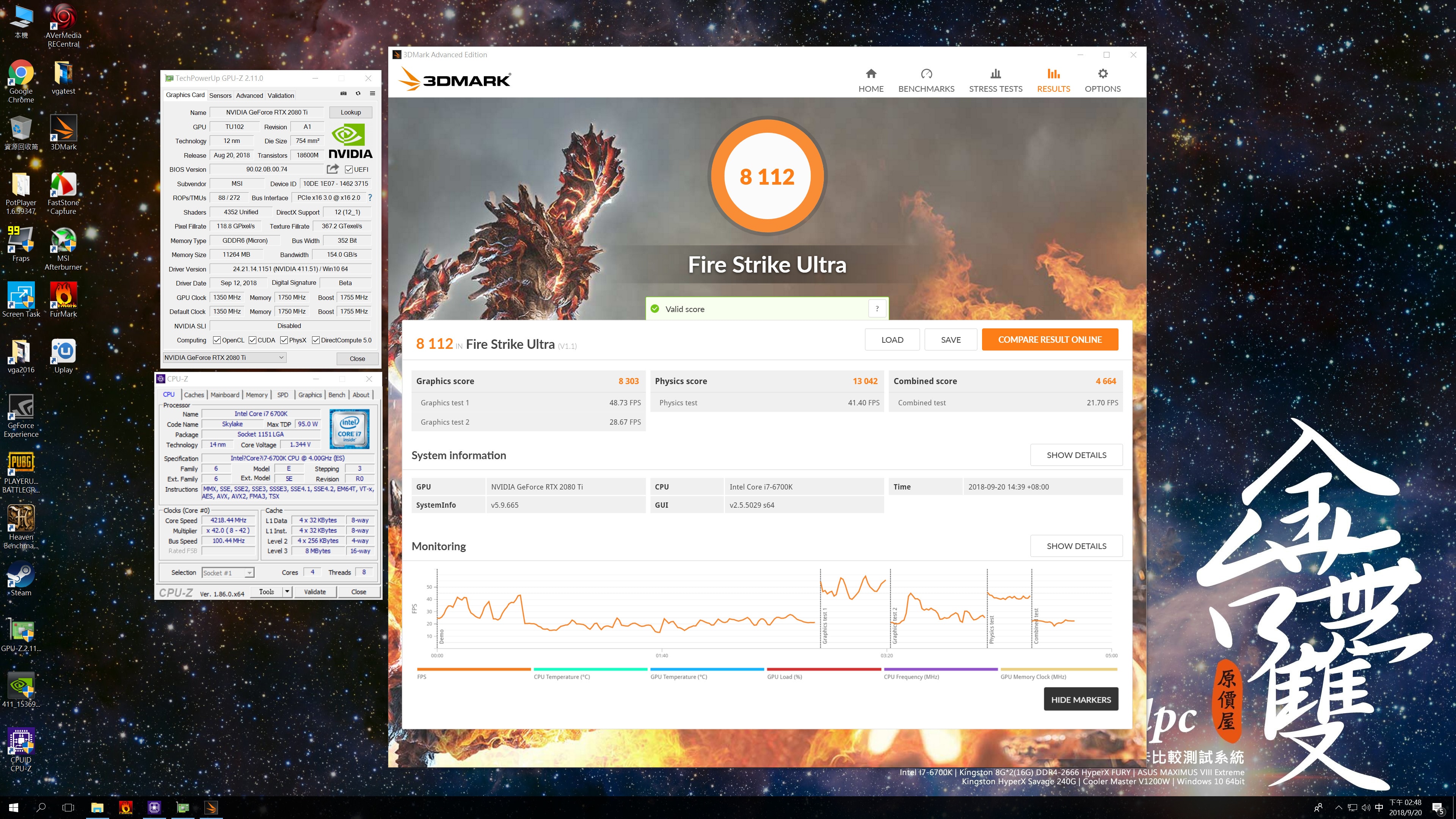Click the GPU-Z refresh icon

coord(358,94)
